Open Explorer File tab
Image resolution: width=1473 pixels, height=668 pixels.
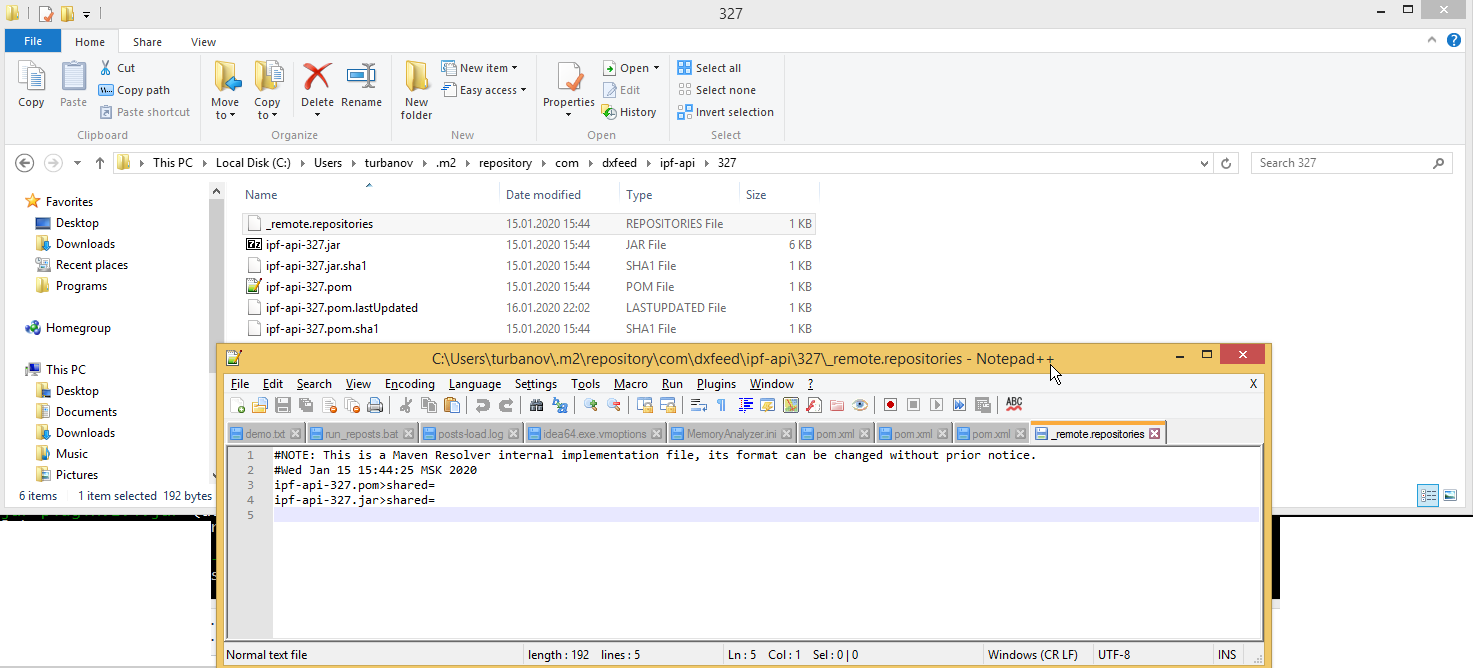tap(33, 42)
